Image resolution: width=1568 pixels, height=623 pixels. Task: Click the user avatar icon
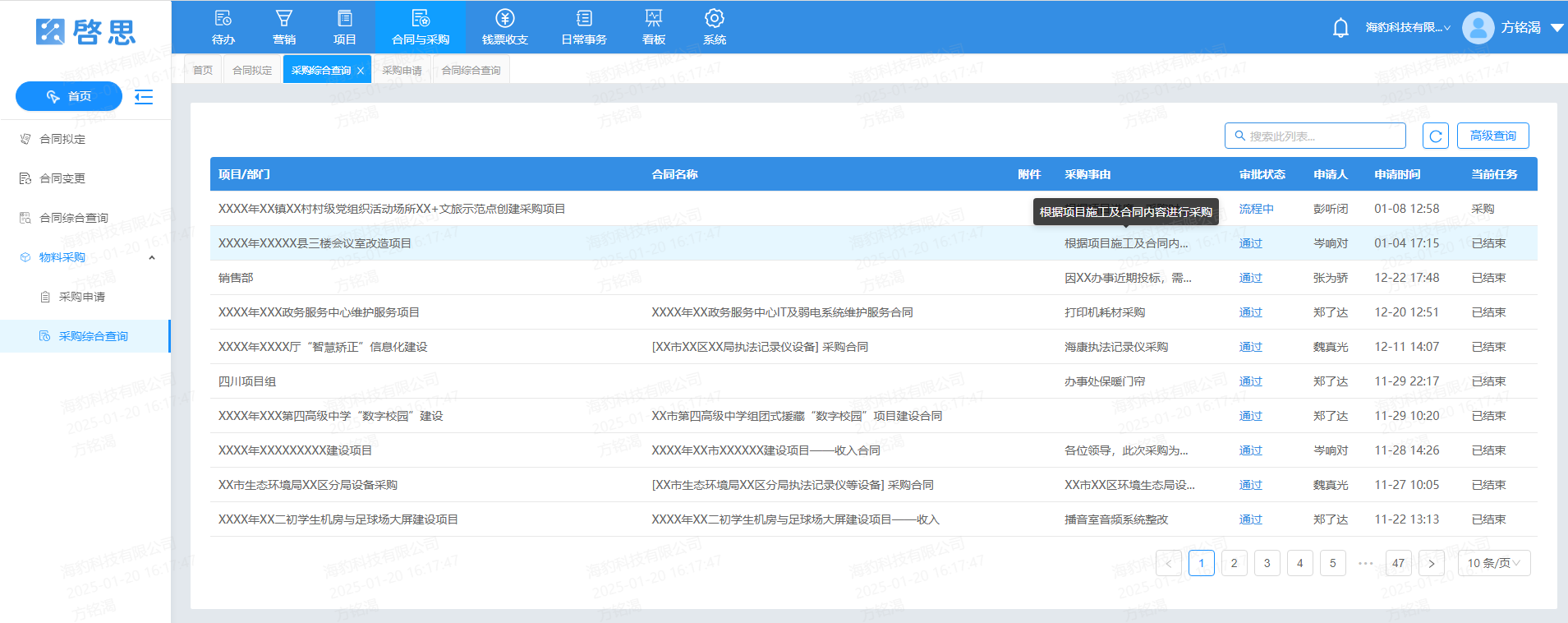[x=1478, y=27]
